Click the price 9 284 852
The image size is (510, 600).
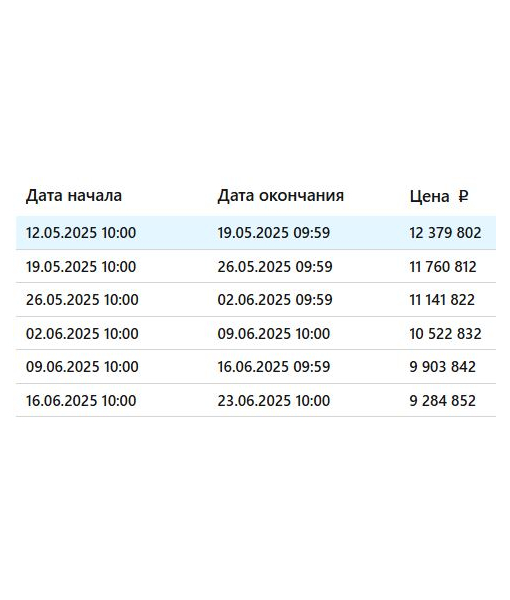point(442,401)
